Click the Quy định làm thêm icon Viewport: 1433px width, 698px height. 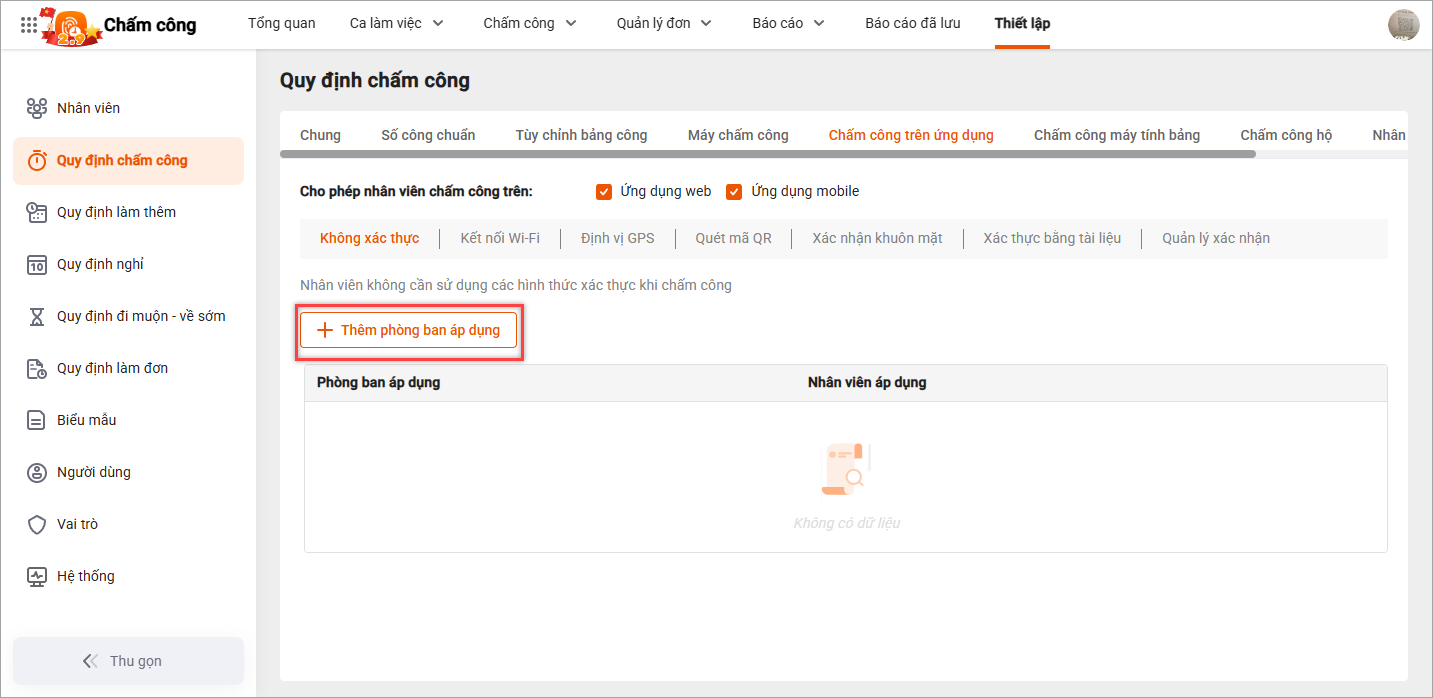(x=37, y=212)
